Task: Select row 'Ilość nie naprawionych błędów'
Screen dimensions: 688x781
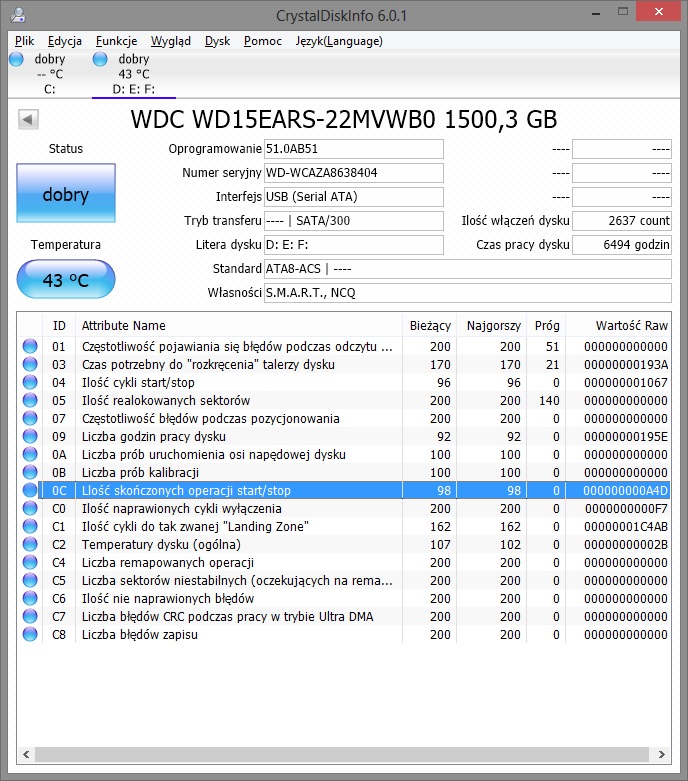Action: tap(344, 598)
